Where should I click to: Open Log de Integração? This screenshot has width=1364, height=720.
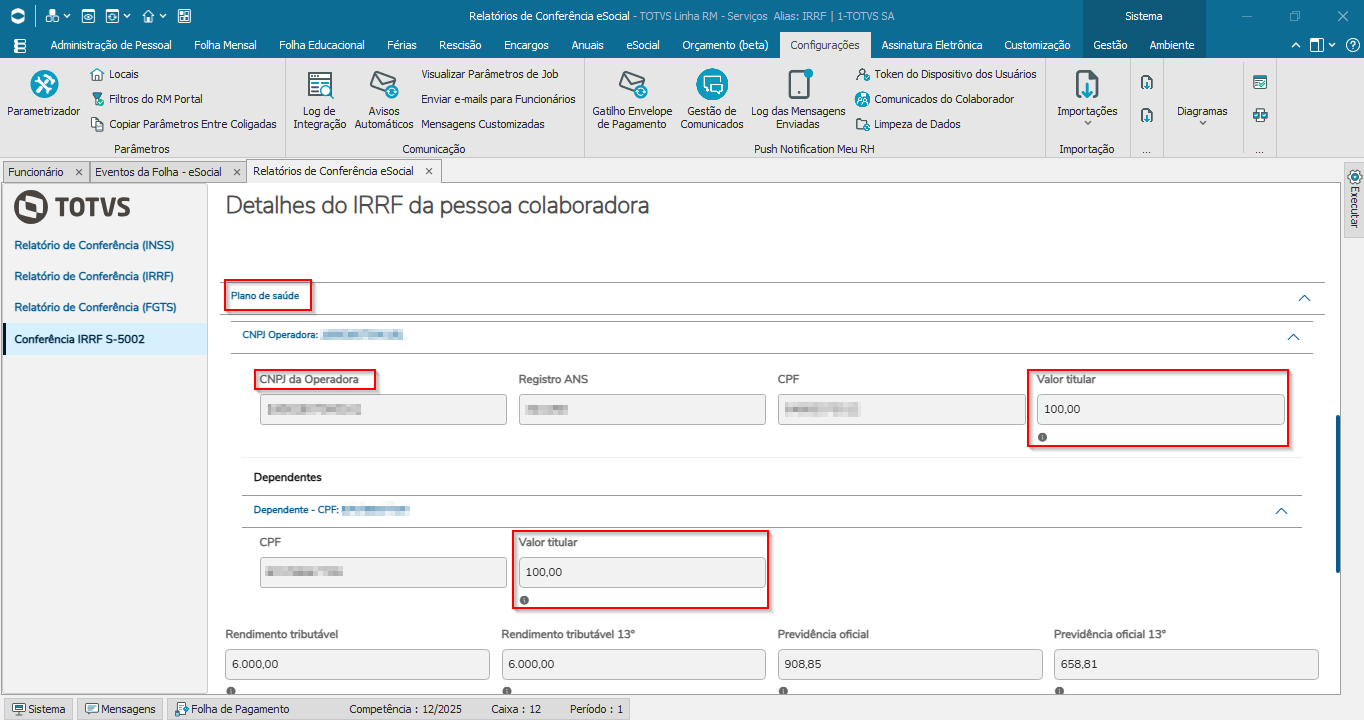pos(320,100)
